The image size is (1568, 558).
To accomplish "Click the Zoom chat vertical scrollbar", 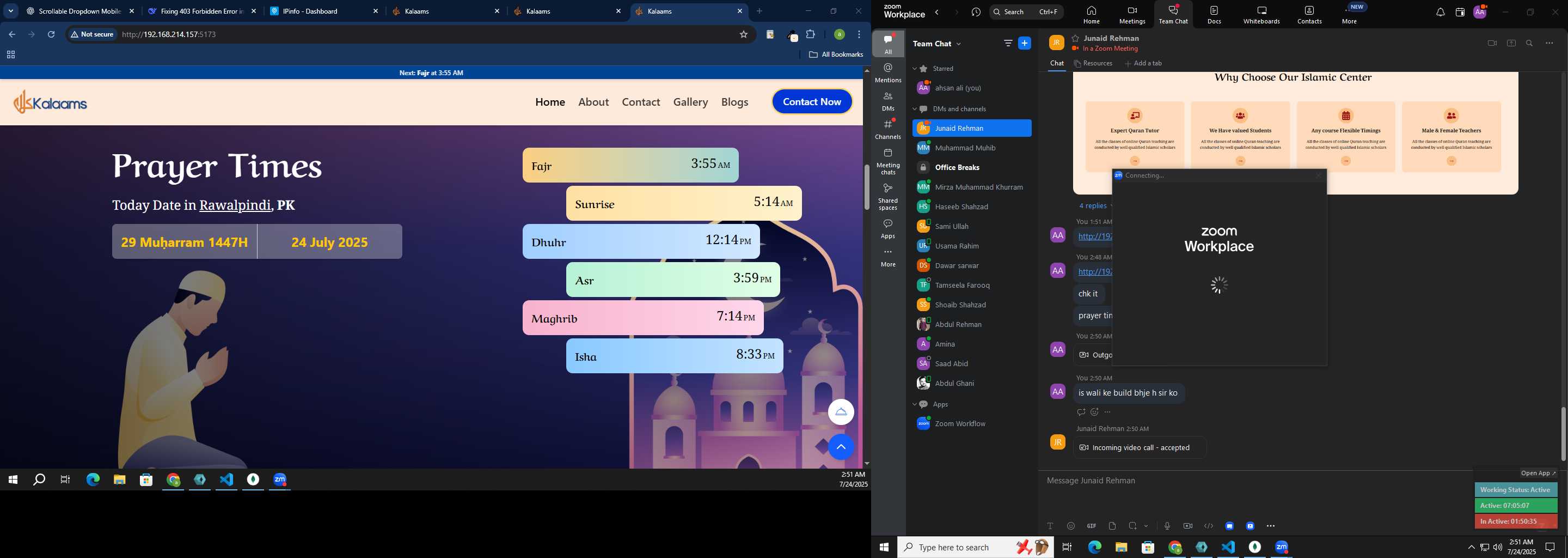I will click(x=1563, y=434).
